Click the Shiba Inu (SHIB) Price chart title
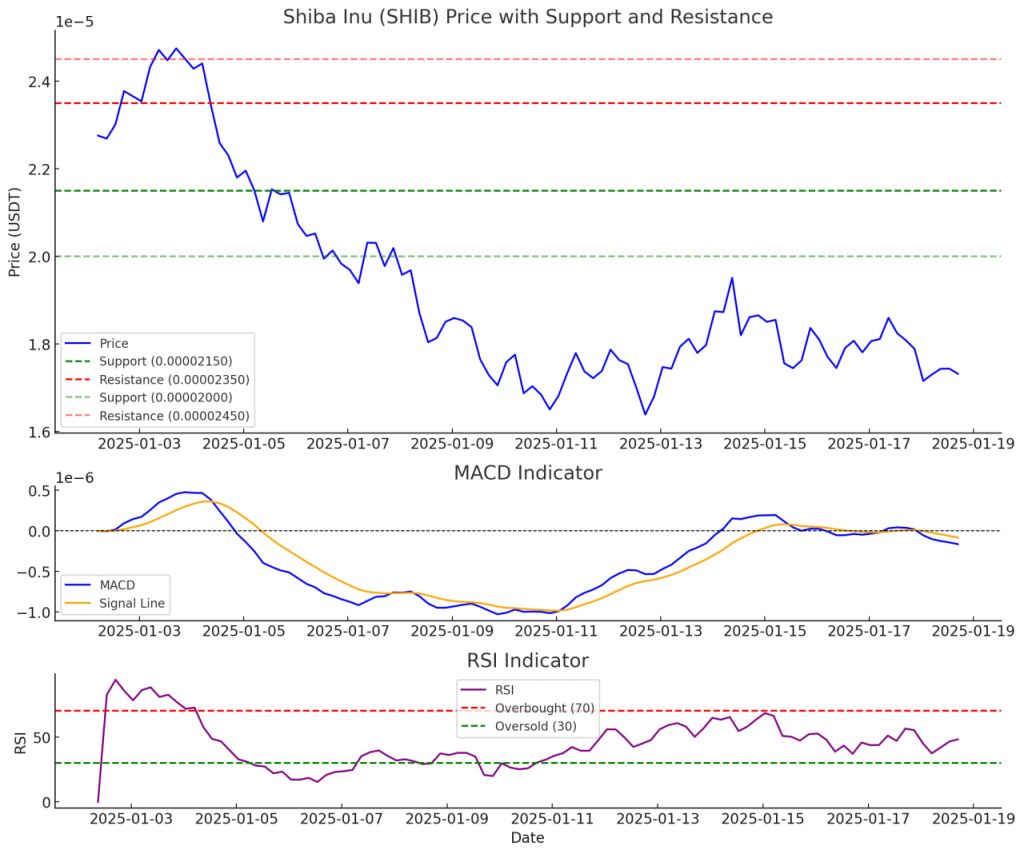The width and height of the screenshot is (1024, 854). point(528,16)
